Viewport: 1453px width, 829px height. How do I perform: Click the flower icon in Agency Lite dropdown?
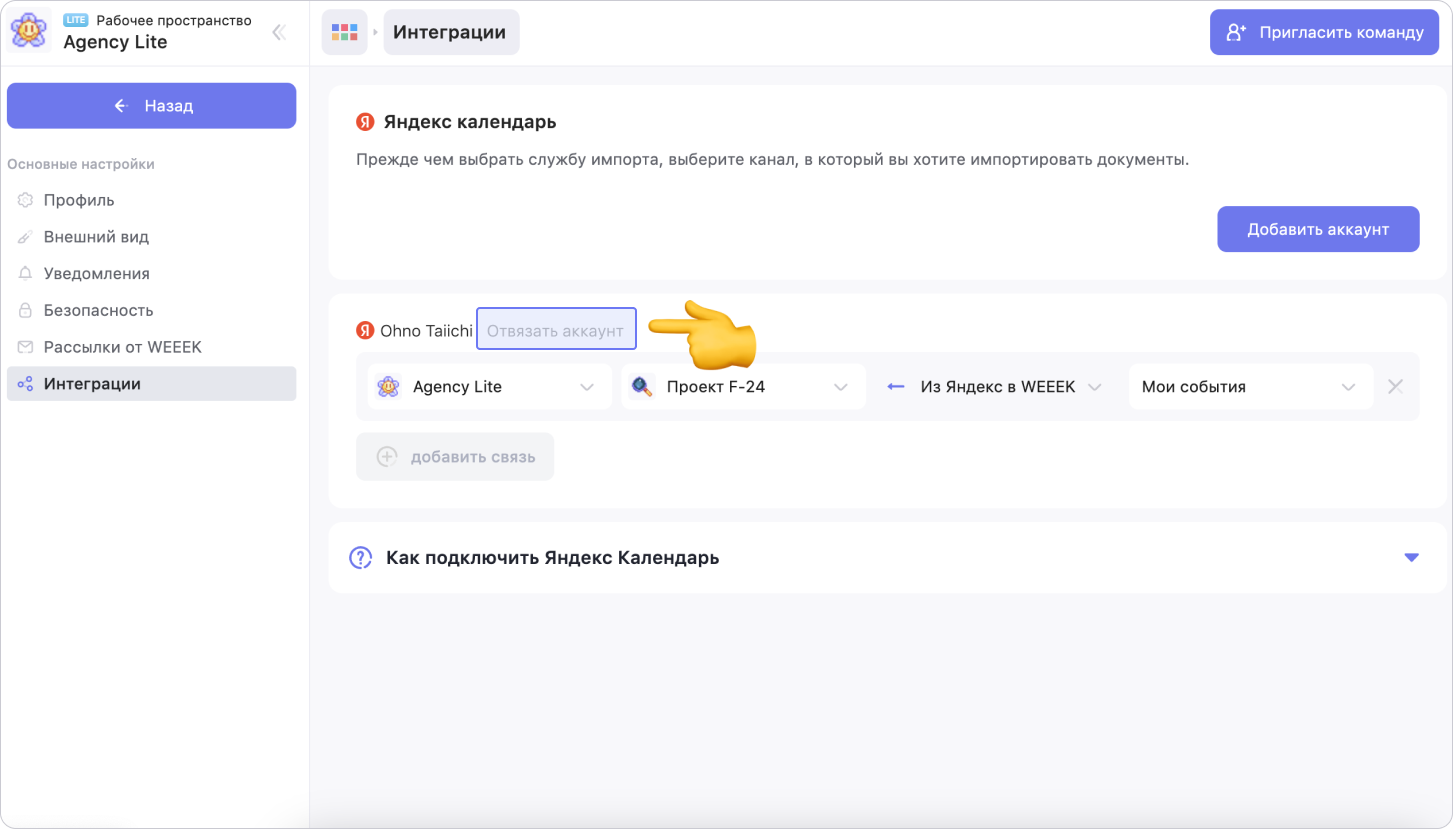click(x=389, y=386)
